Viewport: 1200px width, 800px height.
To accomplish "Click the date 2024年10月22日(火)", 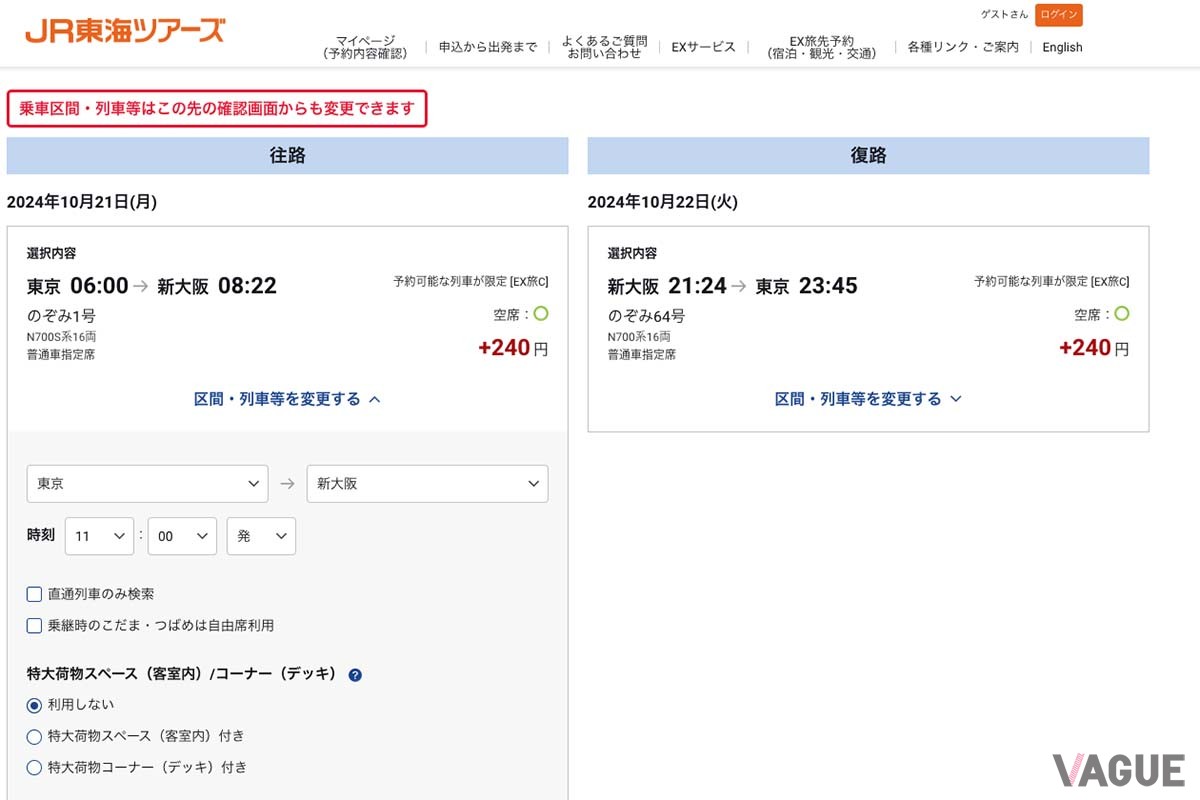I will coord(663,202).
